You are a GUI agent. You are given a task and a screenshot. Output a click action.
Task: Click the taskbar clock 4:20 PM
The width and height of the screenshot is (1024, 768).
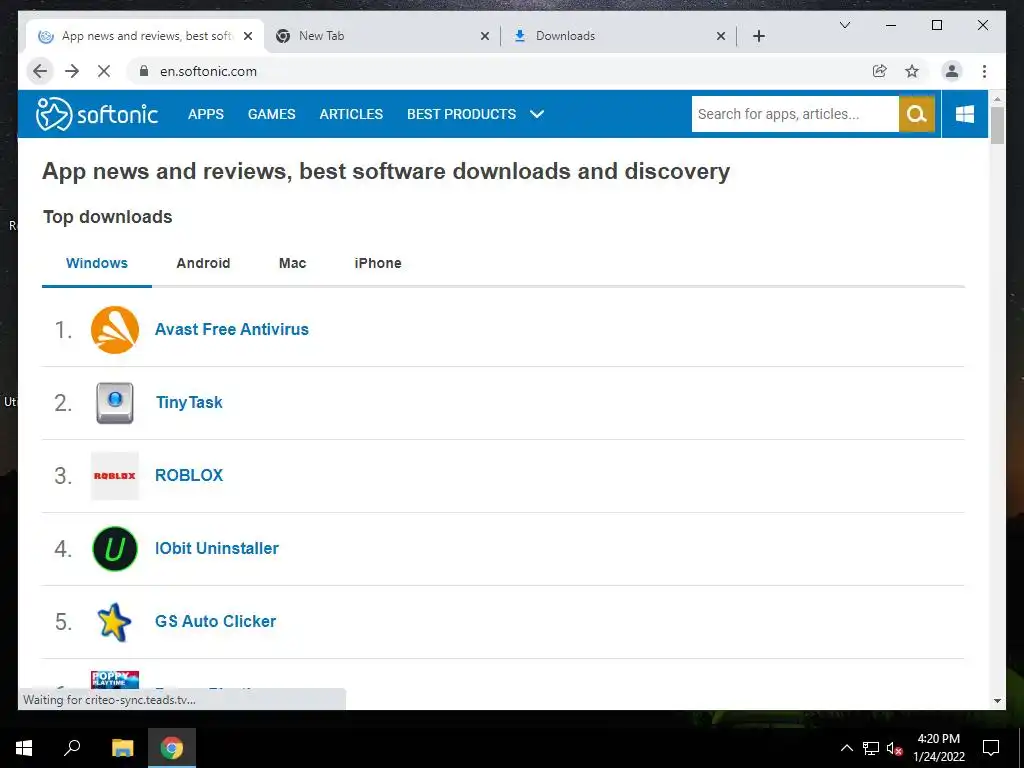[x=938, y=739]
